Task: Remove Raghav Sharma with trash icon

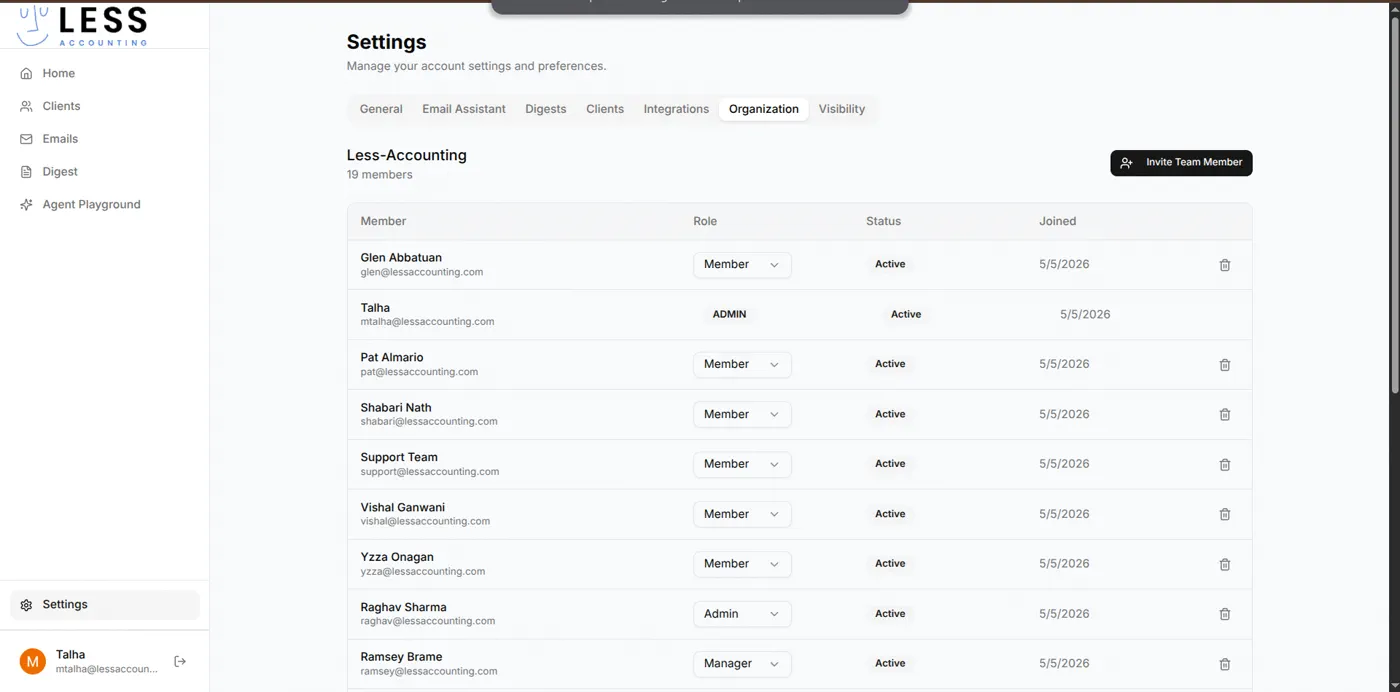Action: point(1225,614)
